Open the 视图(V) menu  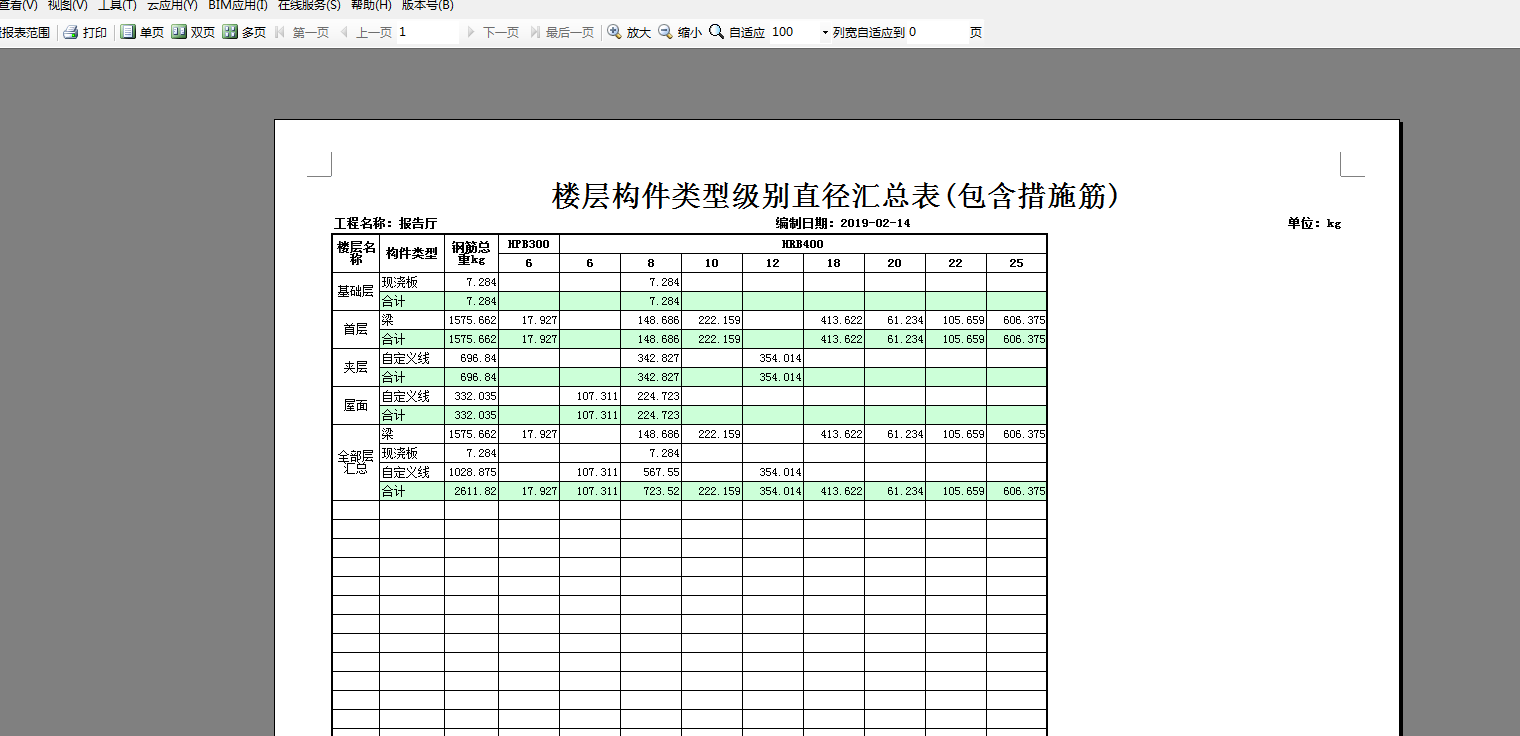(x=67, y=5)
